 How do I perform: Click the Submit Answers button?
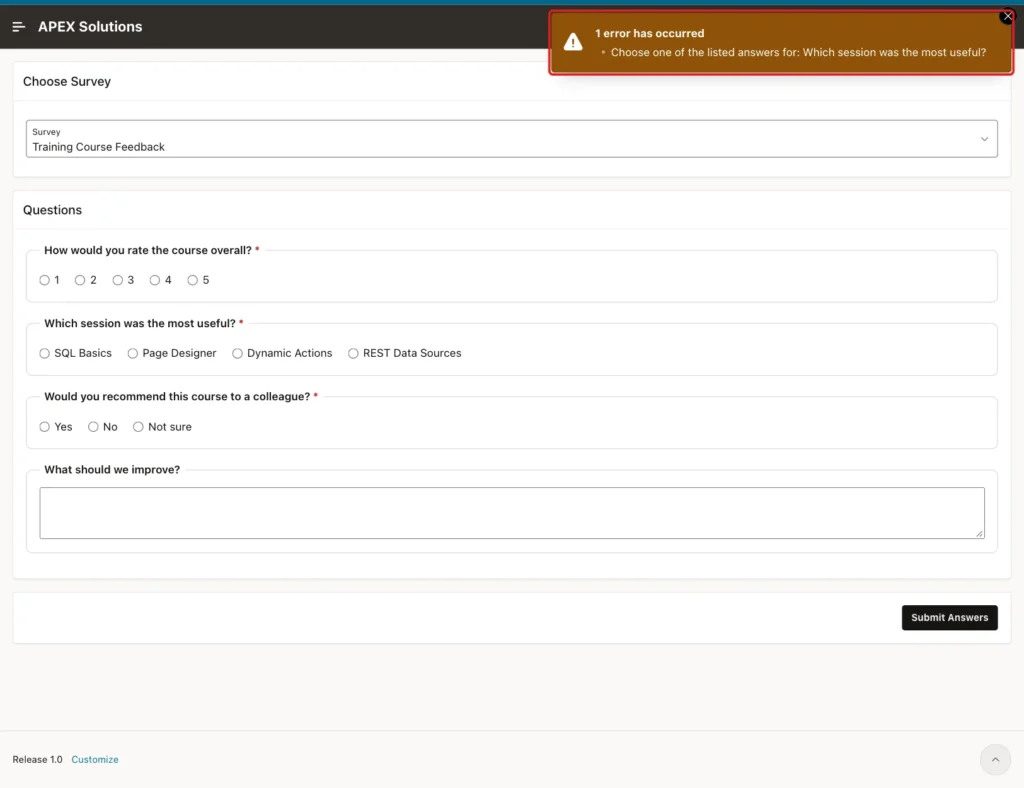tap(950, 618)
